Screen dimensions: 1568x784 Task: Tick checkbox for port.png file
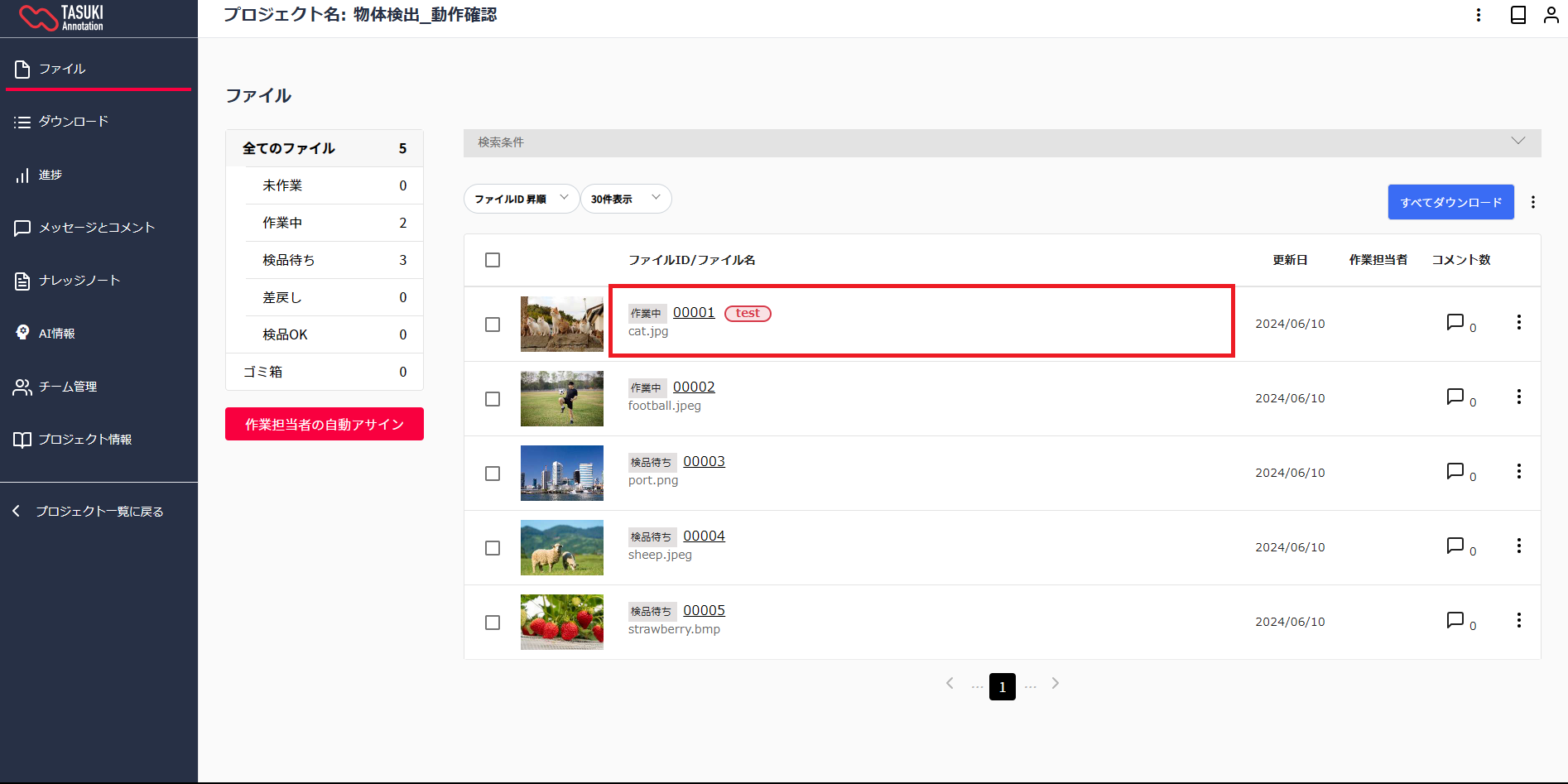[x=493, y=474]
